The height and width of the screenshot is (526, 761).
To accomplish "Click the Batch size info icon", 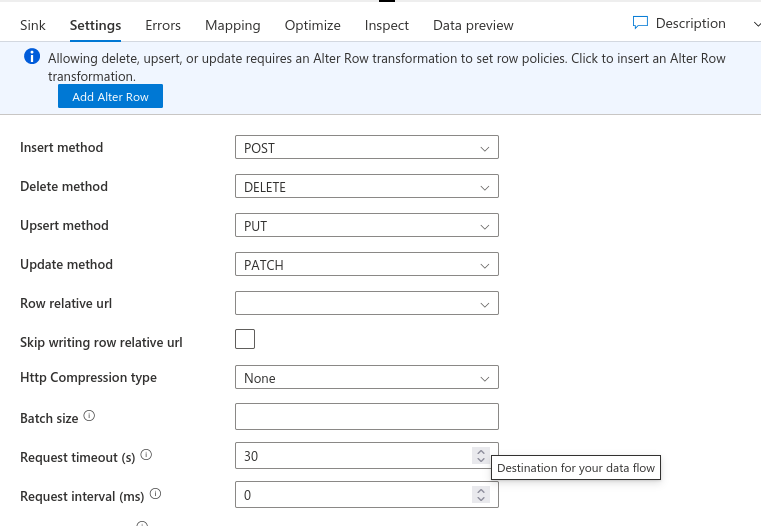I will [x=89, y=416].
